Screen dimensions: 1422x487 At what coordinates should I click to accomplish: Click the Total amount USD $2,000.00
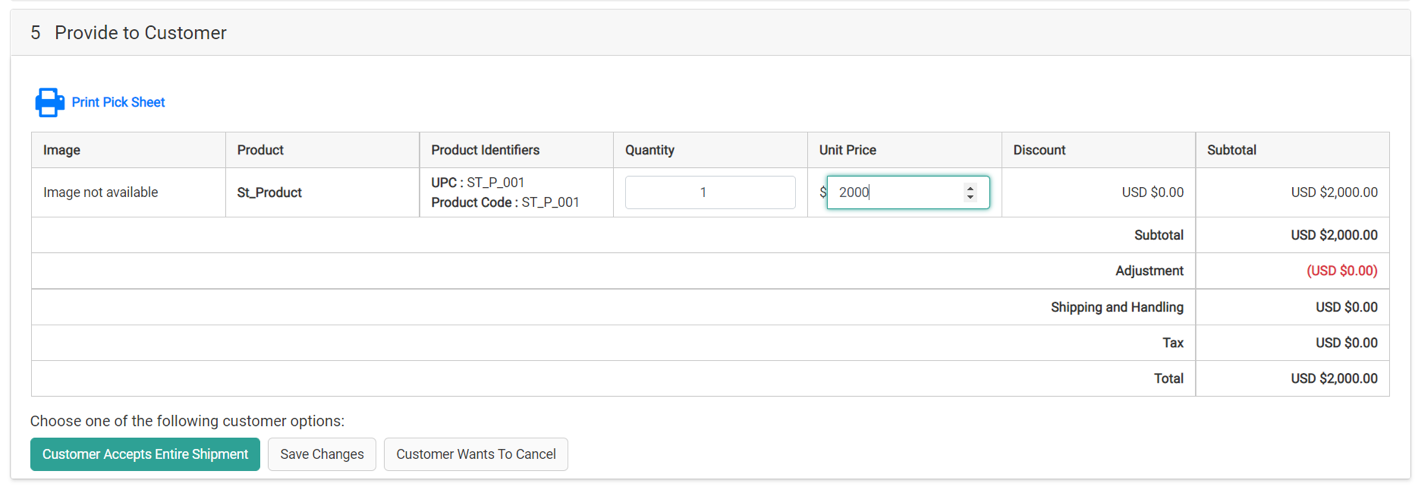[1333, 379]
